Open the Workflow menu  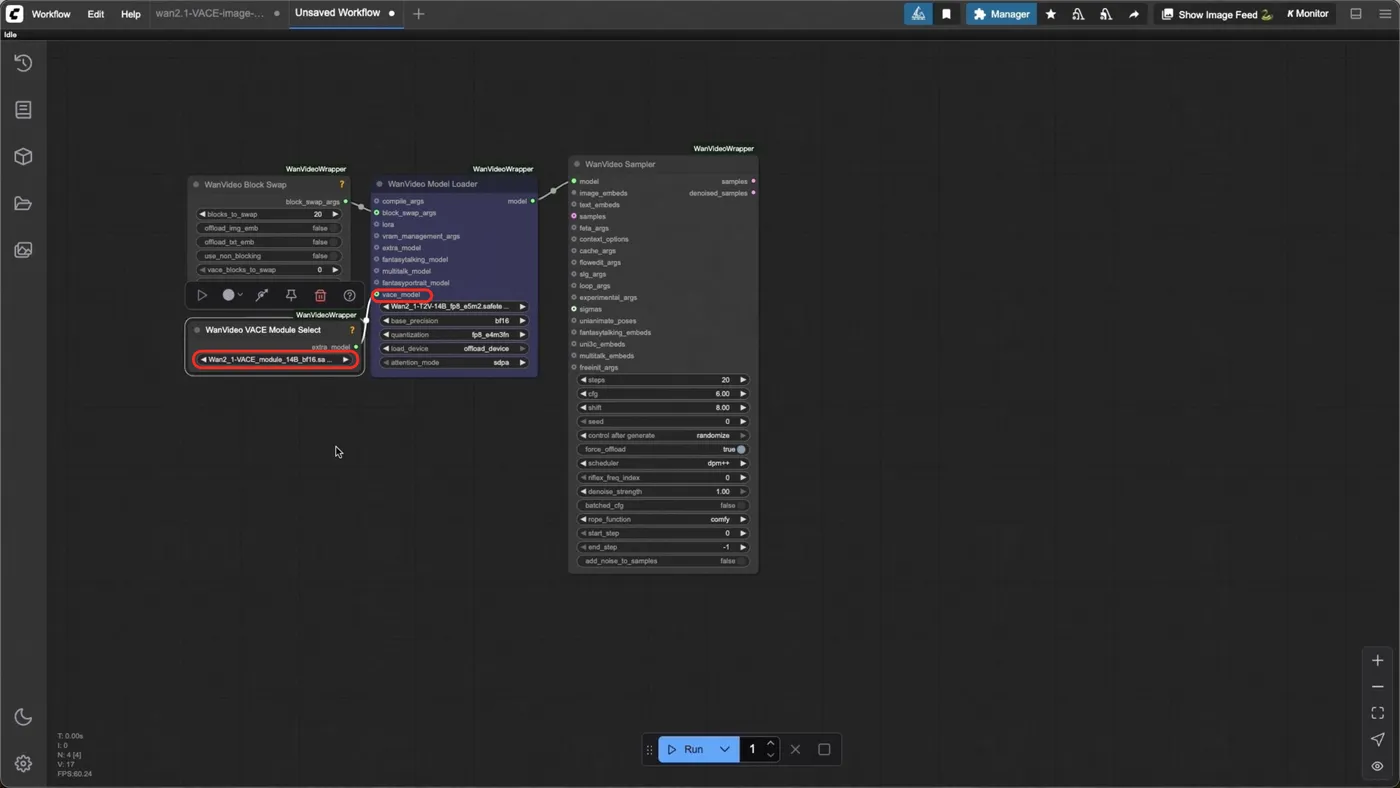51,14
